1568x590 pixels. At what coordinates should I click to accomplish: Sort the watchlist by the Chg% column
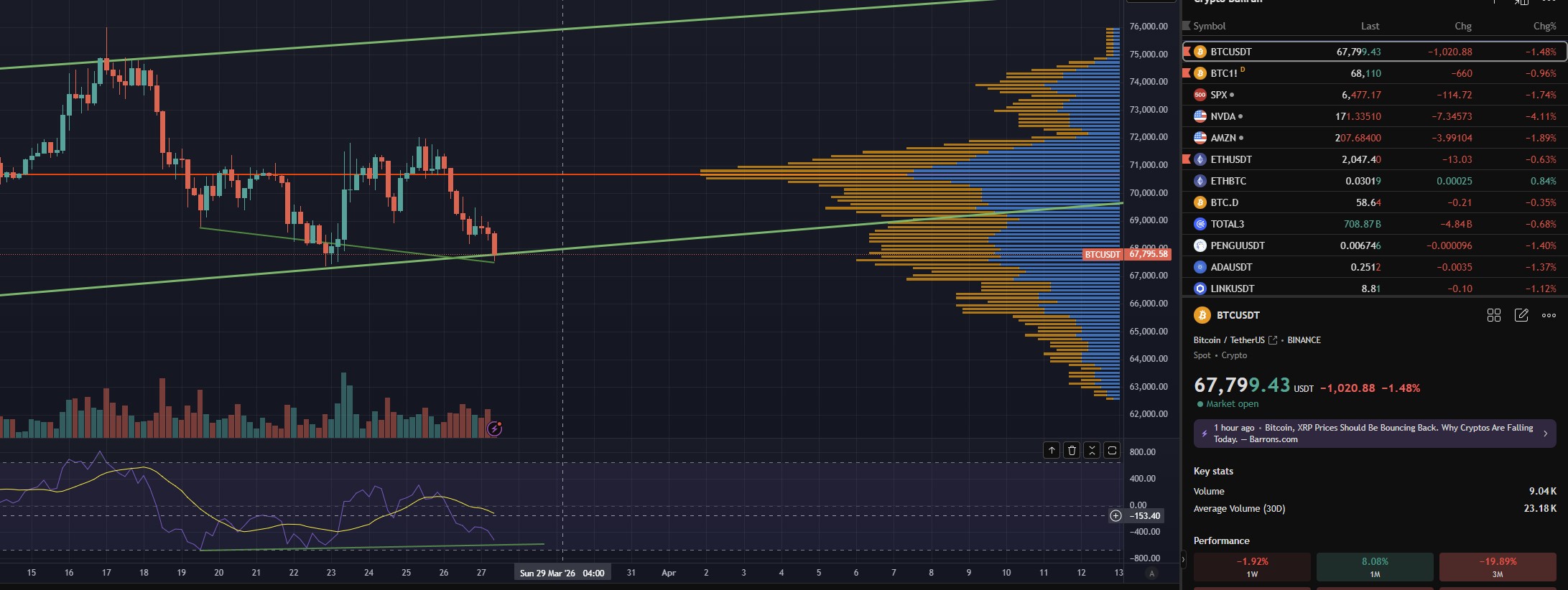click(x=1545, y=26)
